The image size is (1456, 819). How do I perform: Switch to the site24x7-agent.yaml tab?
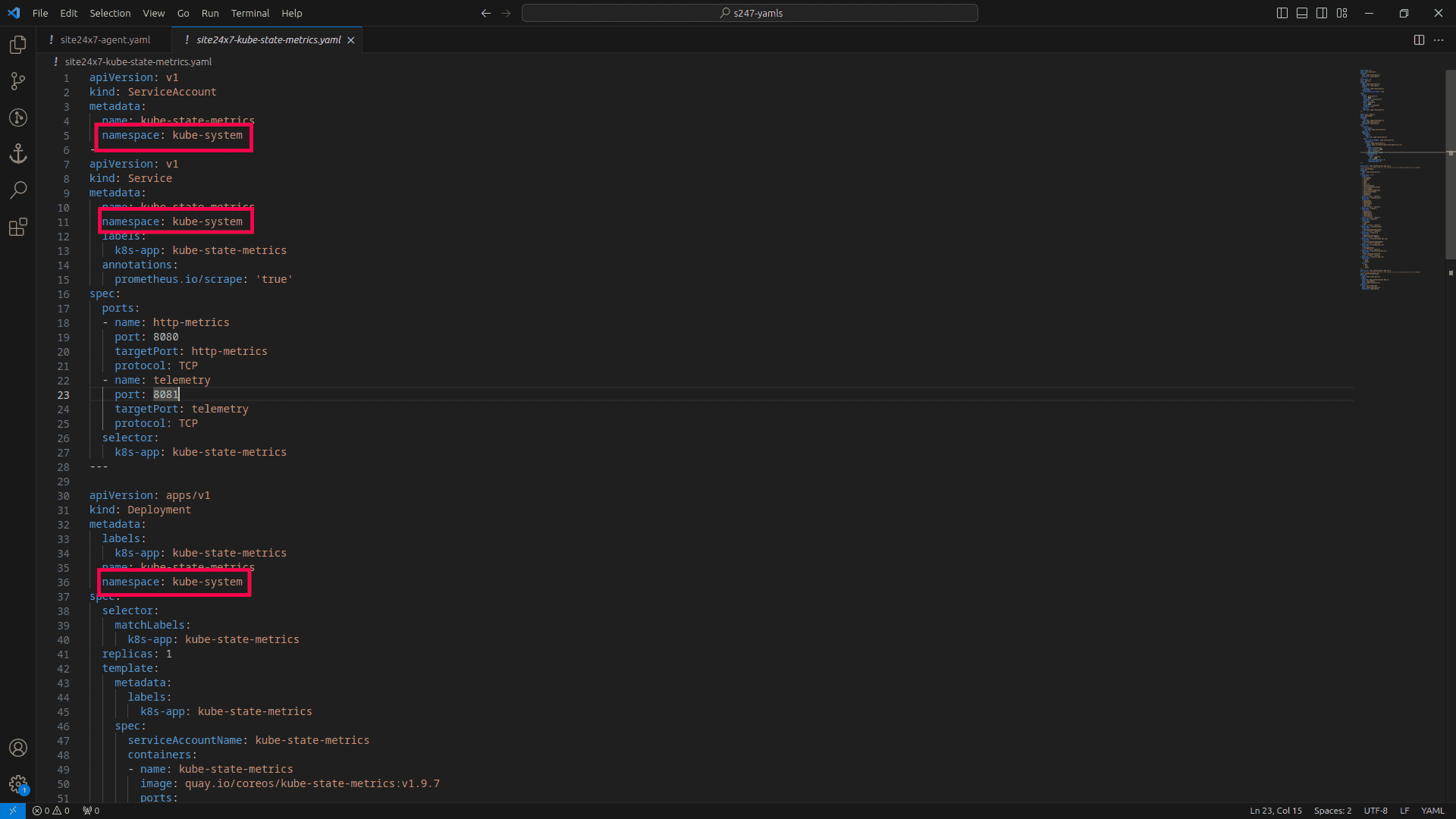(105, 40)
